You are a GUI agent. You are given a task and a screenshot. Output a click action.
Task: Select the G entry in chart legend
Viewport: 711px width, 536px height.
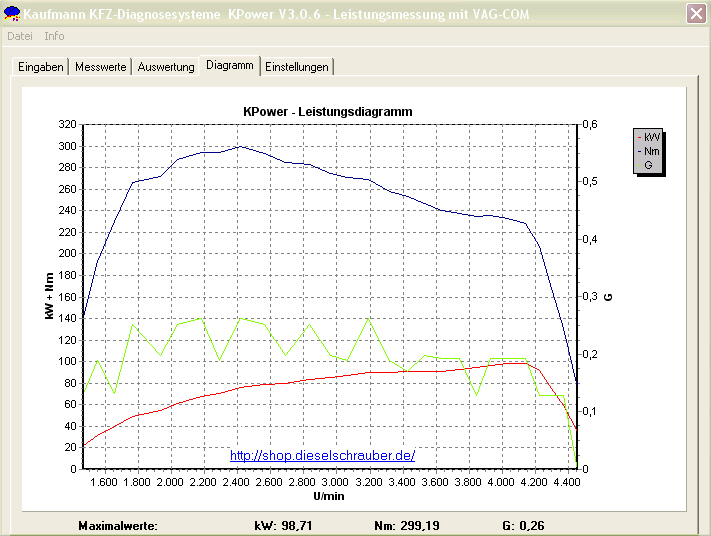click(x=648, y=164)
